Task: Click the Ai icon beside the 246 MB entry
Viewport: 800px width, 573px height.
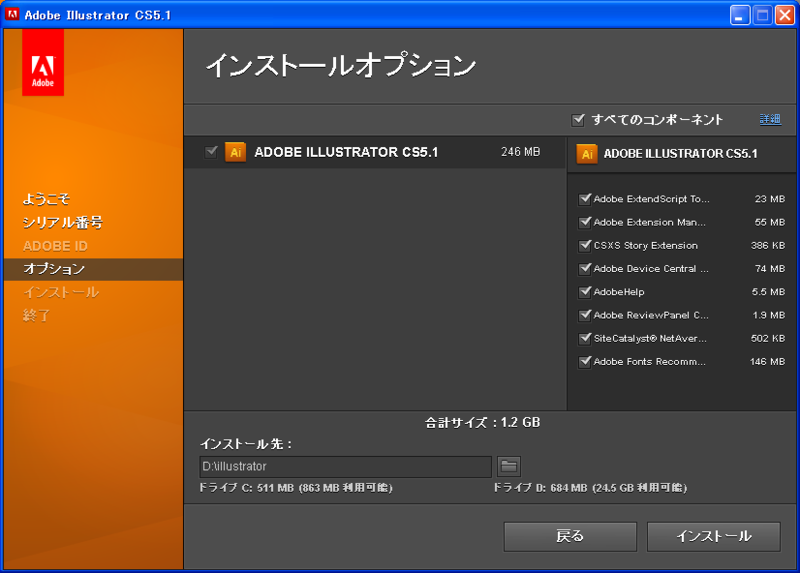Action: point(235,152)
